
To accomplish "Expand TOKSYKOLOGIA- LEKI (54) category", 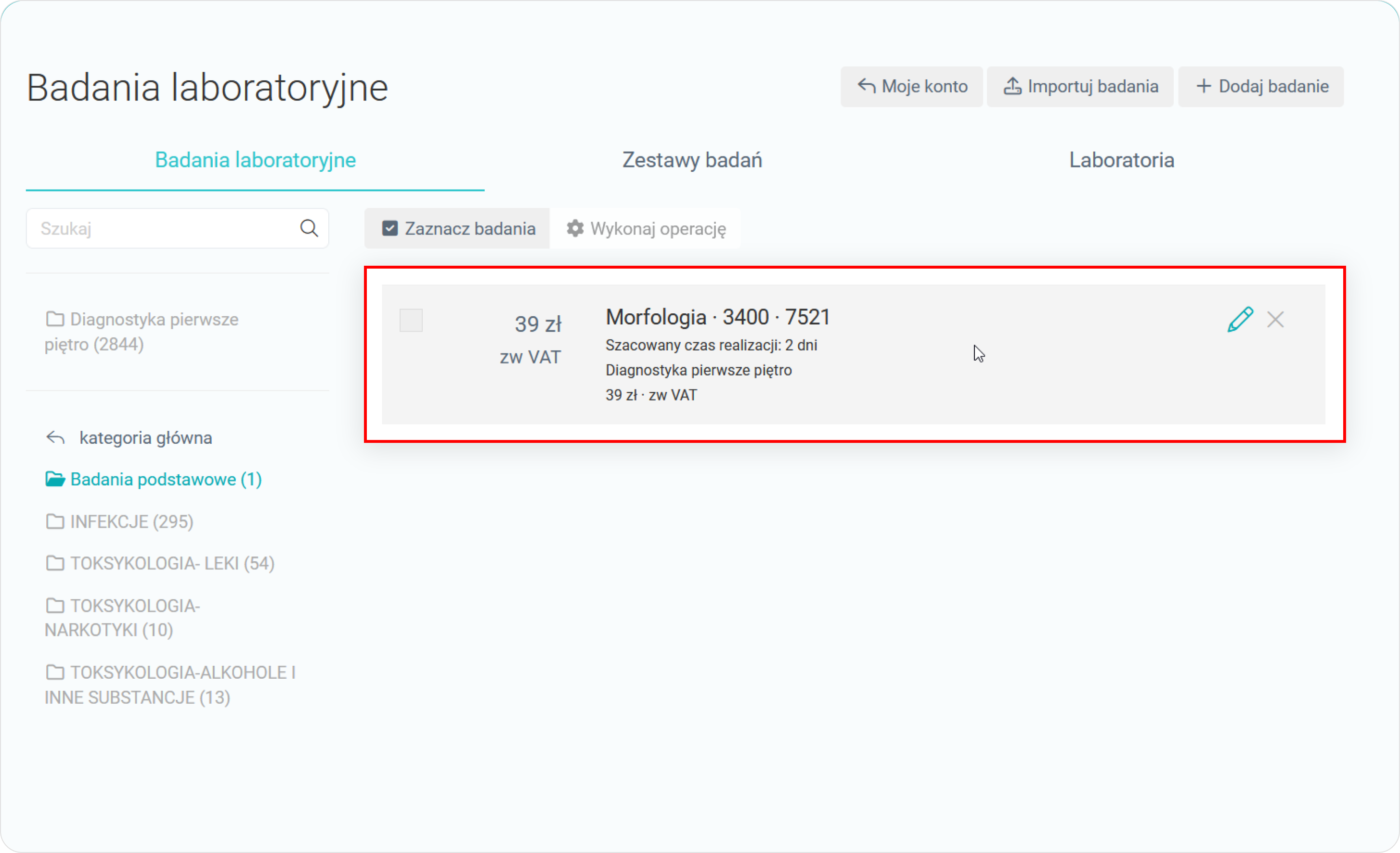I will (x=171, y=563).
